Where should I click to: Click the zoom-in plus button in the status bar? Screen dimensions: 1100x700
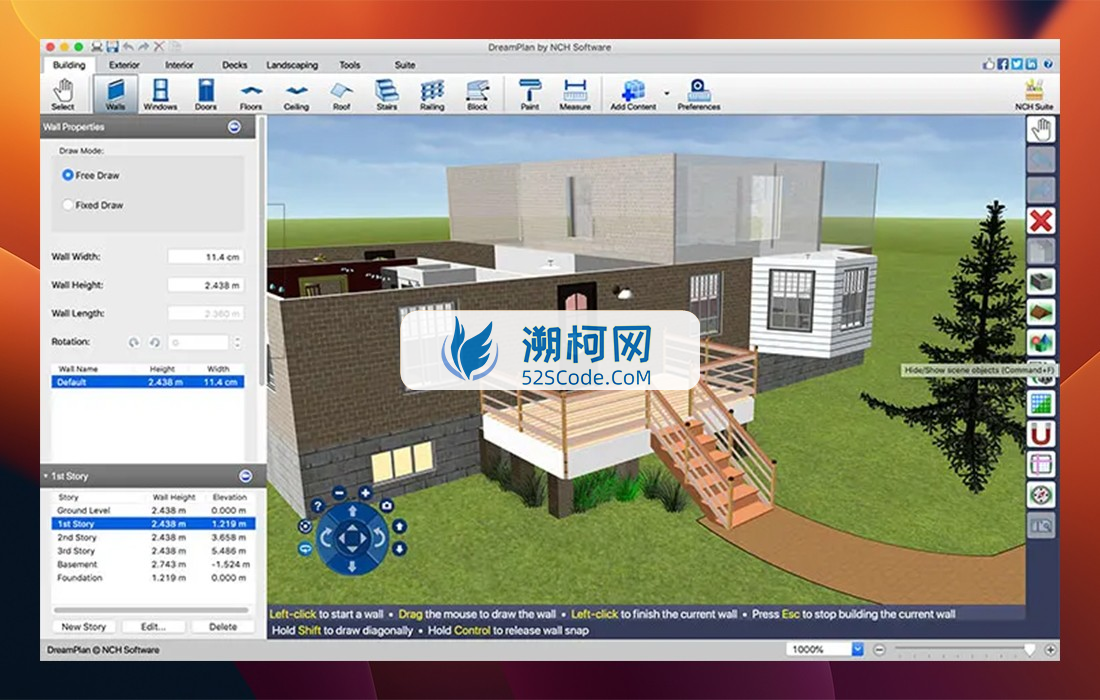[1050, 649]
